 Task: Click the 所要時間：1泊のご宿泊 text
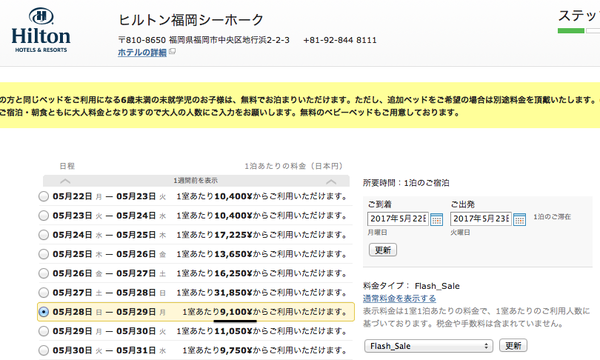click(x=406, y=183)
